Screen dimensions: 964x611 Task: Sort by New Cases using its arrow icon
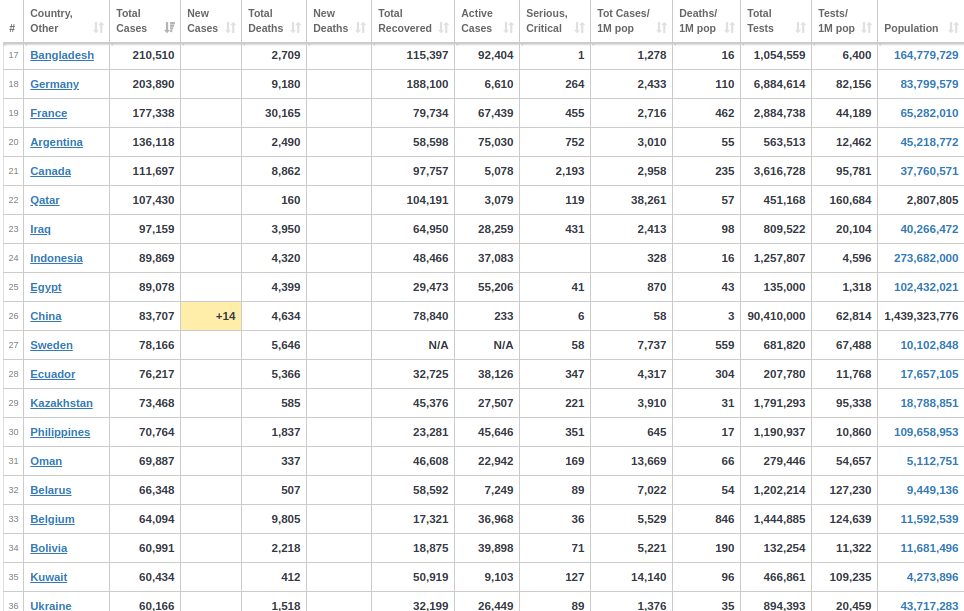[x=231, y=28]
